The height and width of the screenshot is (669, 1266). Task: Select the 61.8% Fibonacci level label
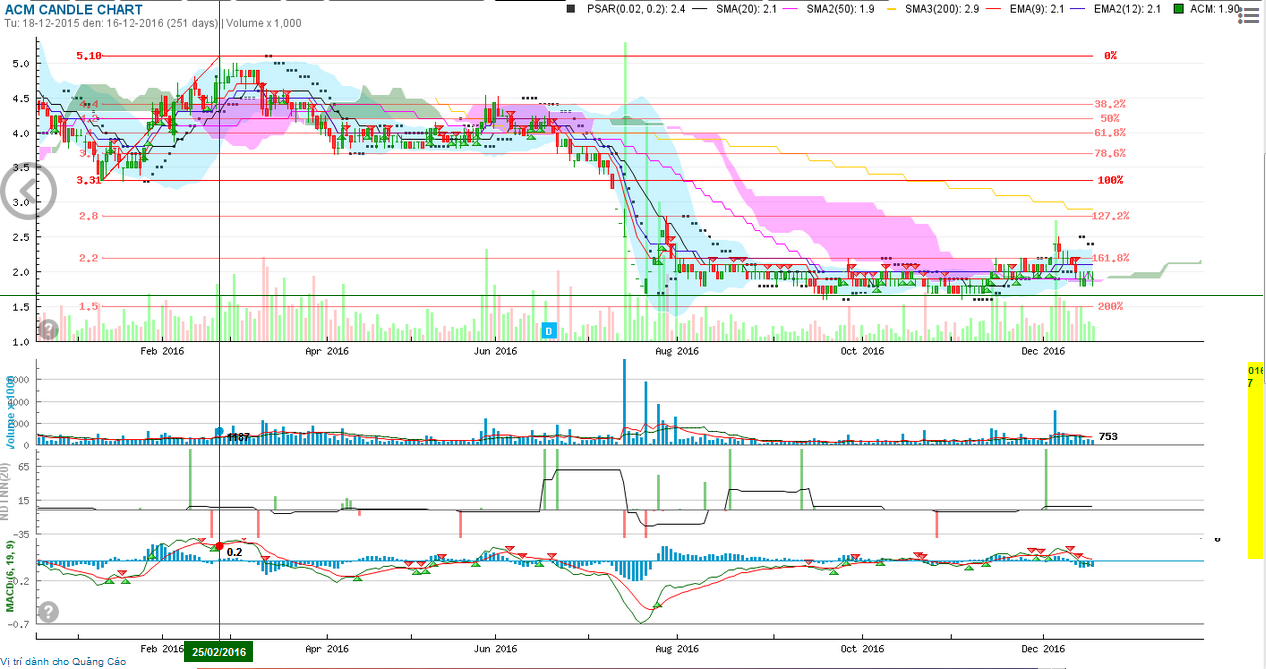(x=1110, y=132)
